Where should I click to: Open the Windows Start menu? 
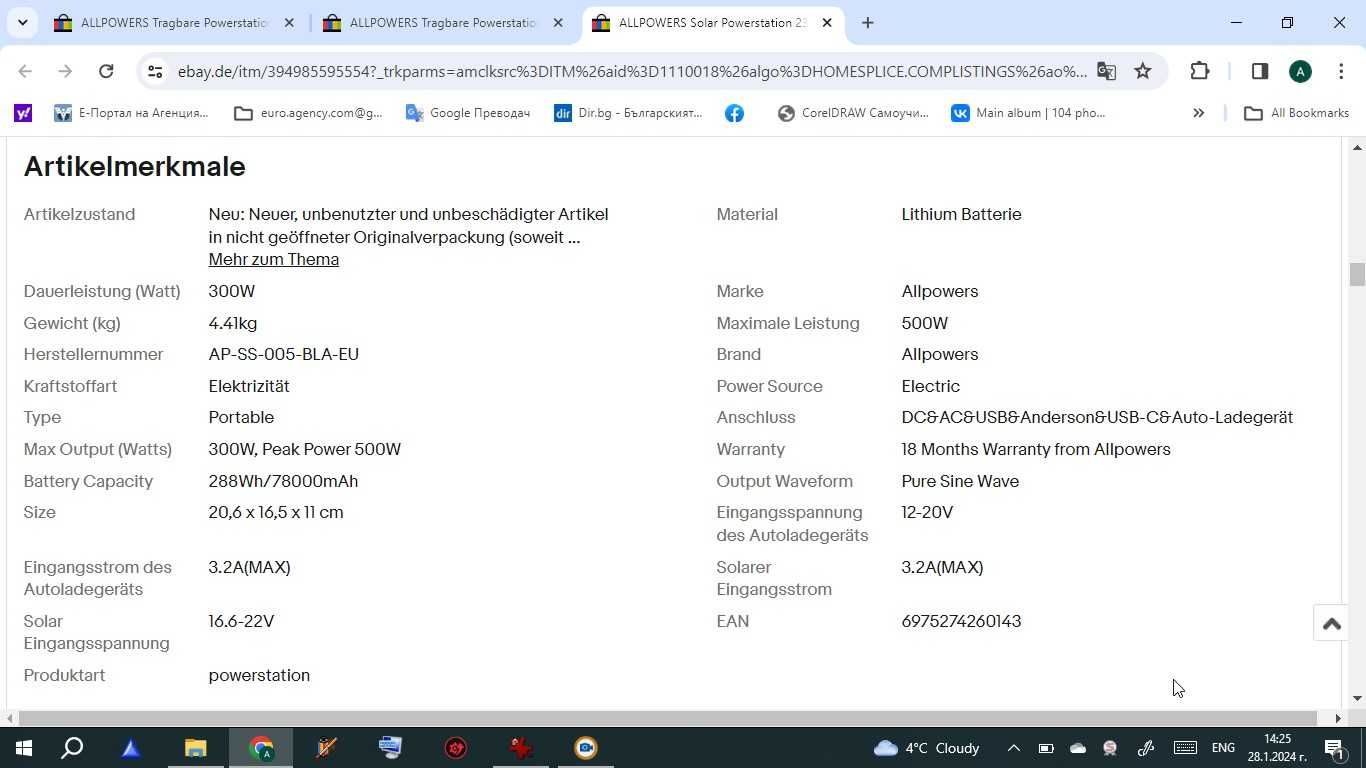tap(23, 748)
